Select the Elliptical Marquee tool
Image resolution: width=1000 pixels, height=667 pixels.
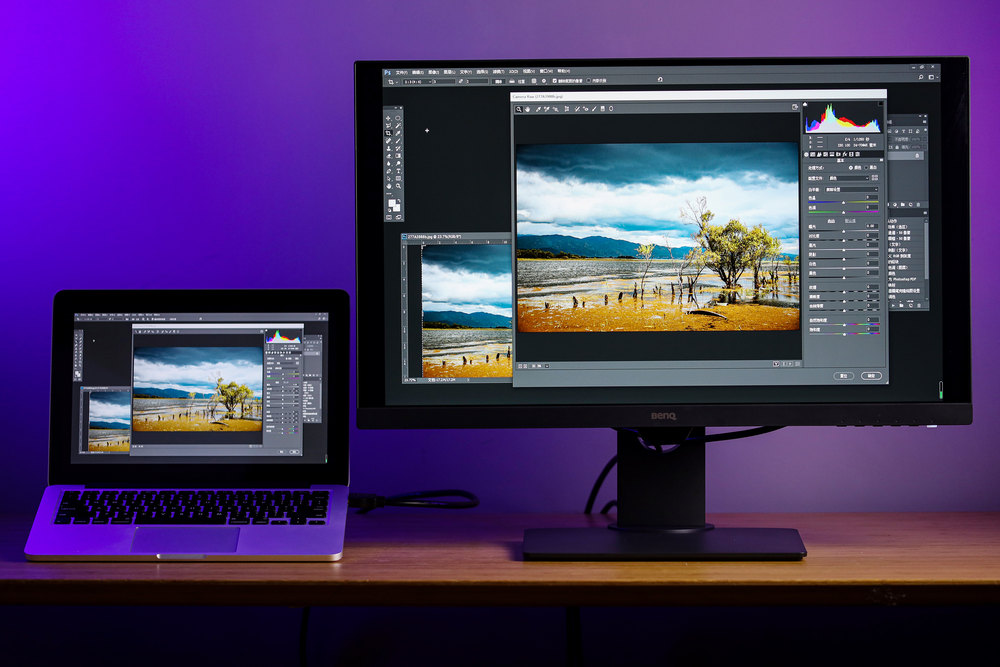[x=398, y=118]
